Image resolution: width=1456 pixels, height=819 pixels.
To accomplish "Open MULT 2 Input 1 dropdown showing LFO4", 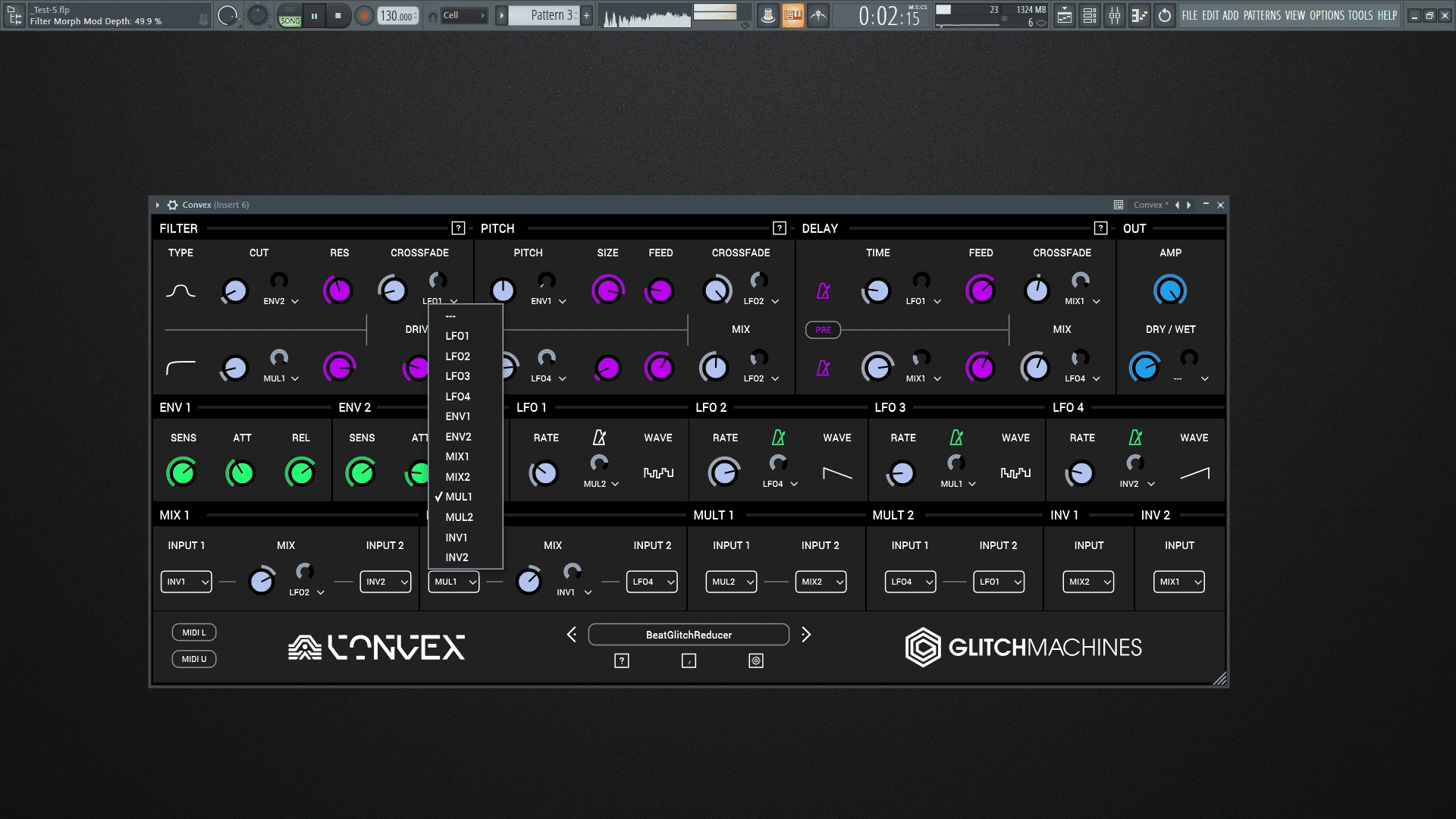I will (910, 582).
